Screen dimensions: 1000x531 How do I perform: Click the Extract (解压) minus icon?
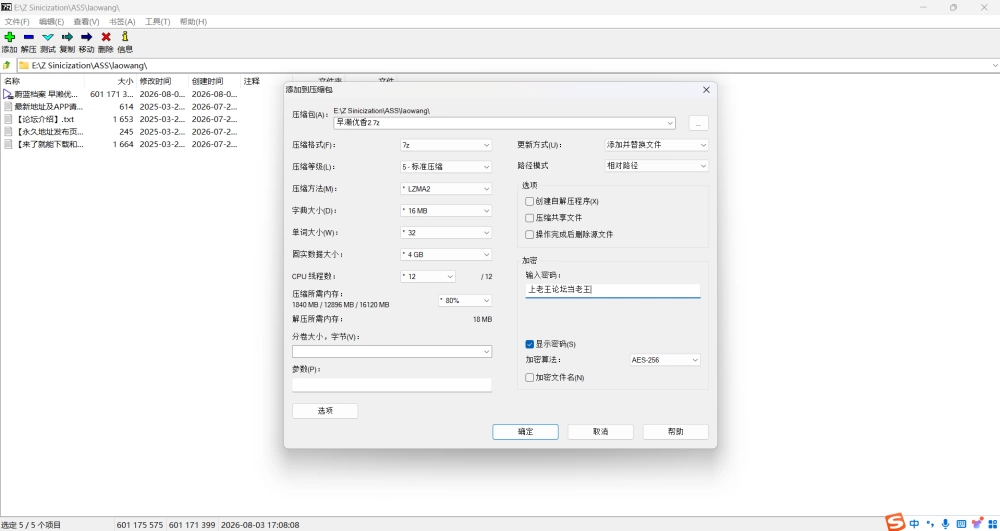point(29,37)
